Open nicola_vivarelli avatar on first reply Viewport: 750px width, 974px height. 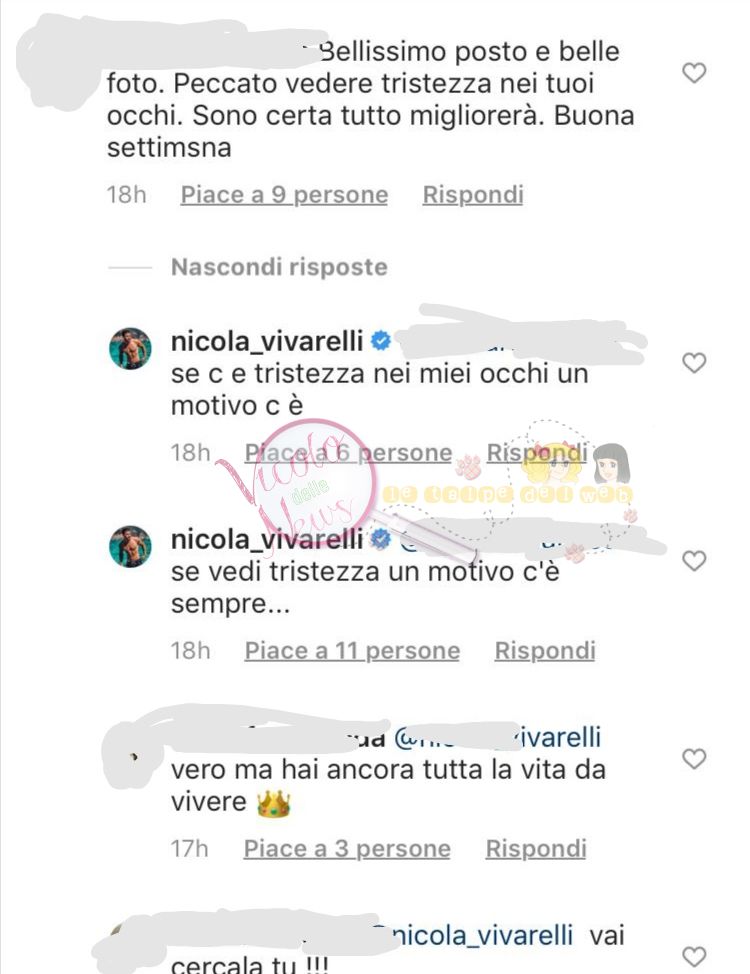[130, 348]
